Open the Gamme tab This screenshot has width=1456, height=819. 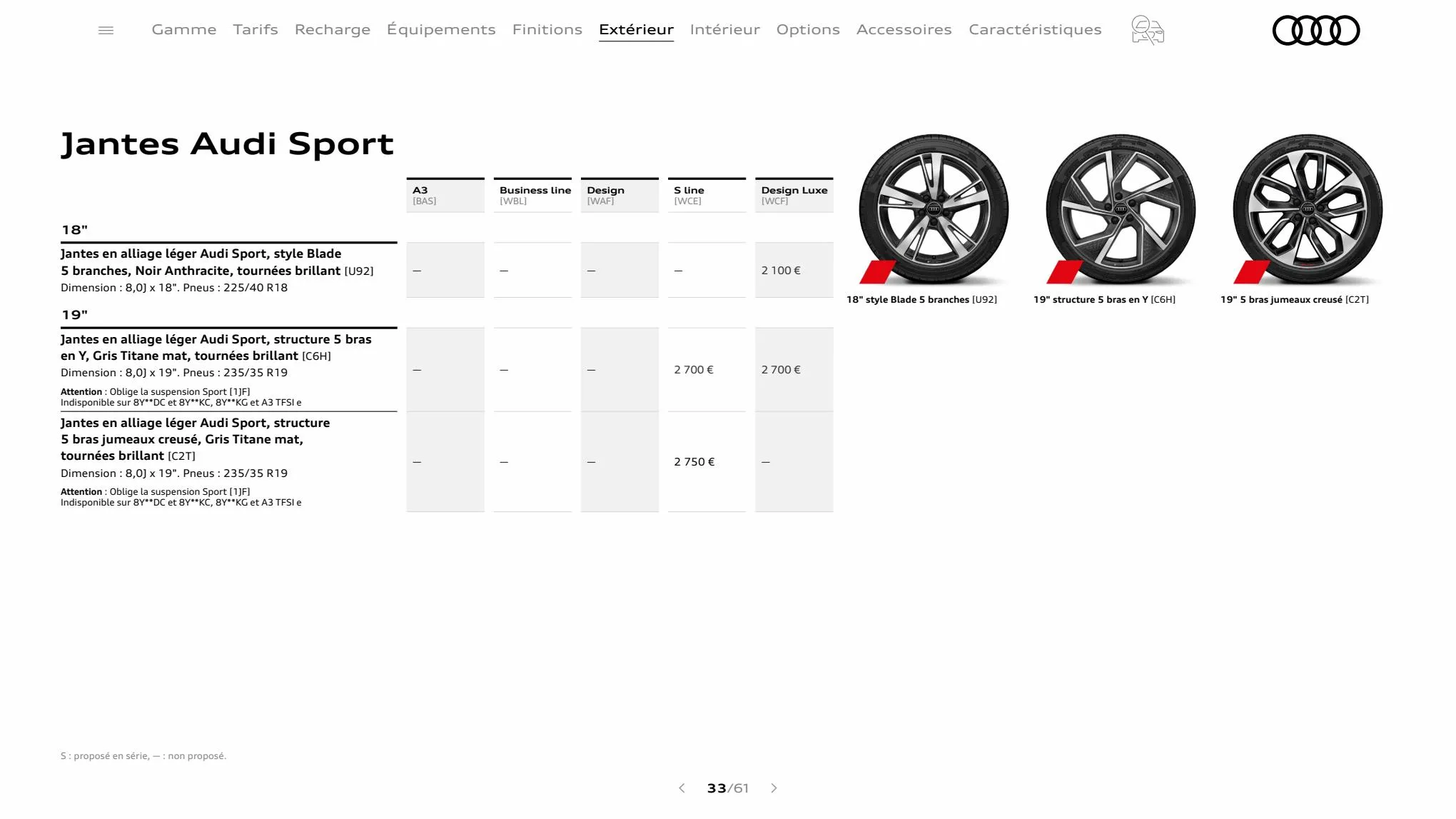click(x=184, y=29)
